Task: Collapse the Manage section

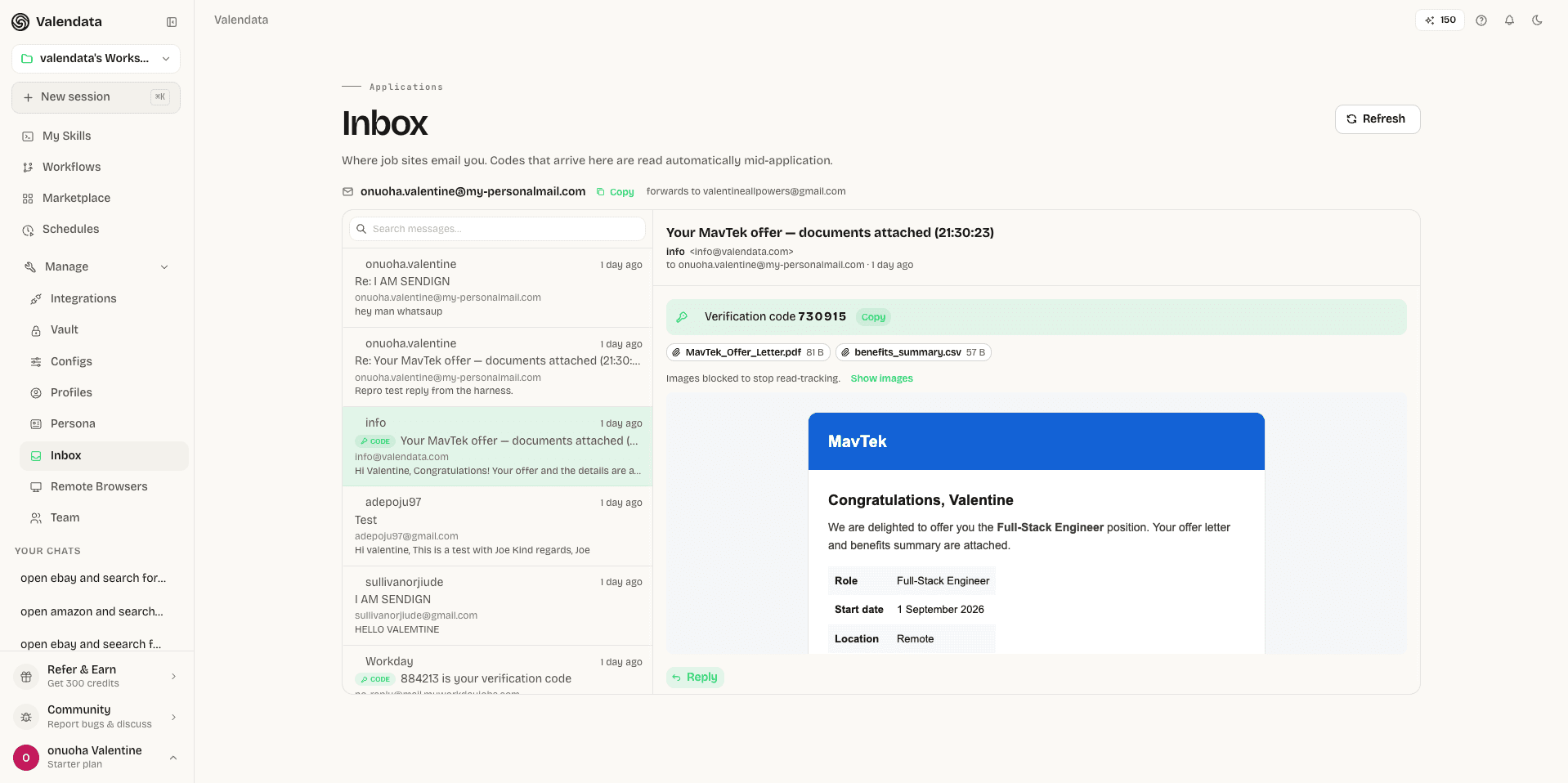Action: (96, 266)
